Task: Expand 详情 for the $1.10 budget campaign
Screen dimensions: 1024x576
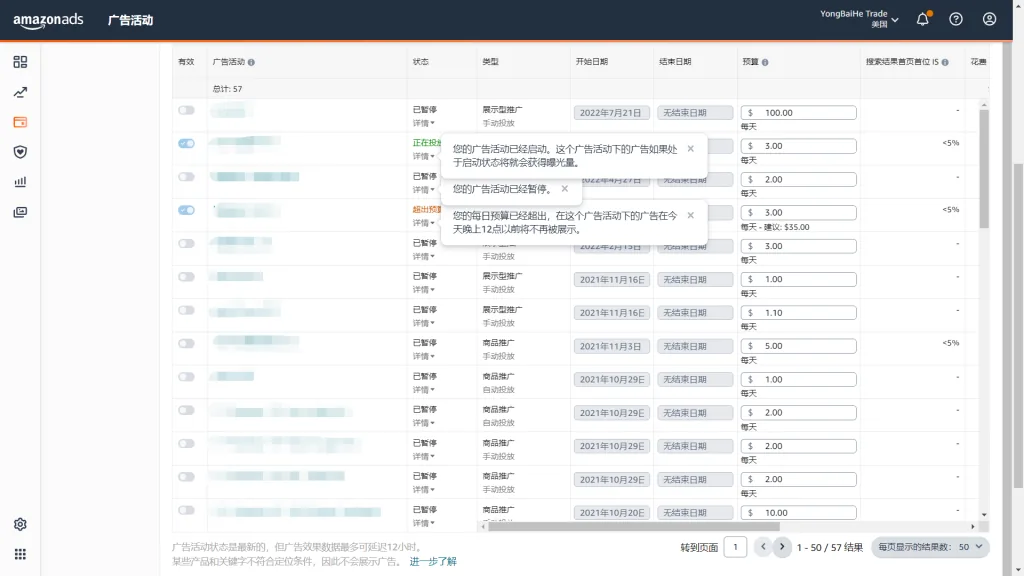Action: pos(423,323)
